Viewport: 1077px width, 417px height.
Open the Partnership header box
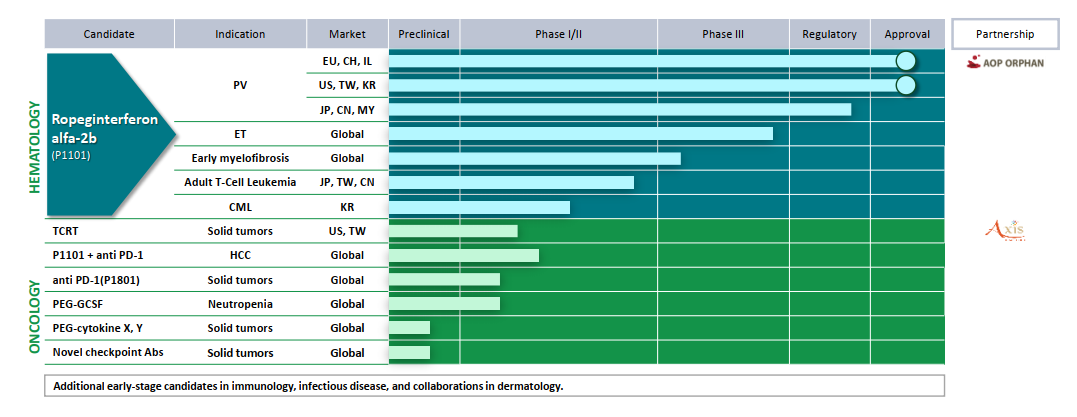(1006, 34)
